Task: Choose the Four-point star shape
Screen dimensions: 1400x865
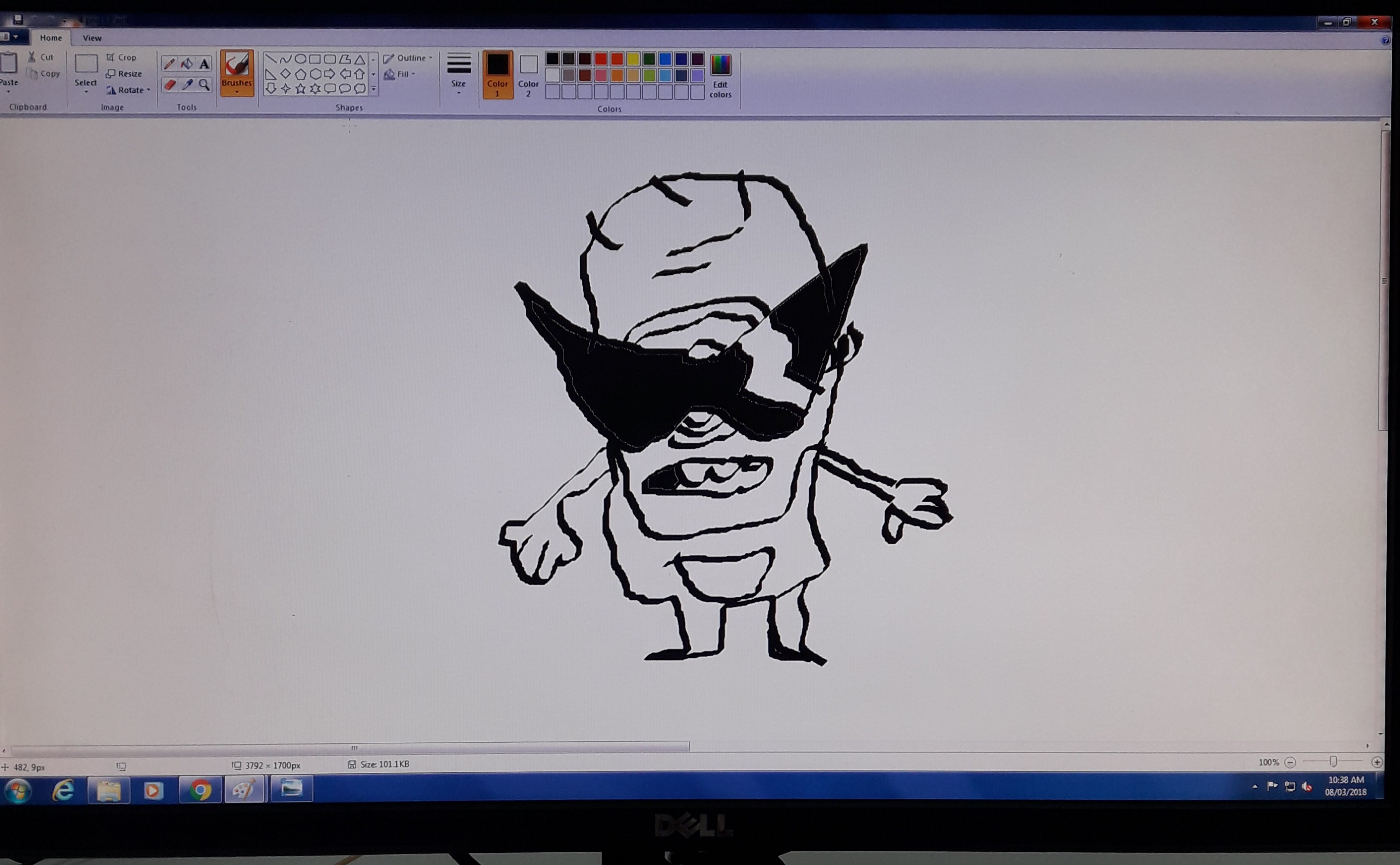Action: coord(285,88)
